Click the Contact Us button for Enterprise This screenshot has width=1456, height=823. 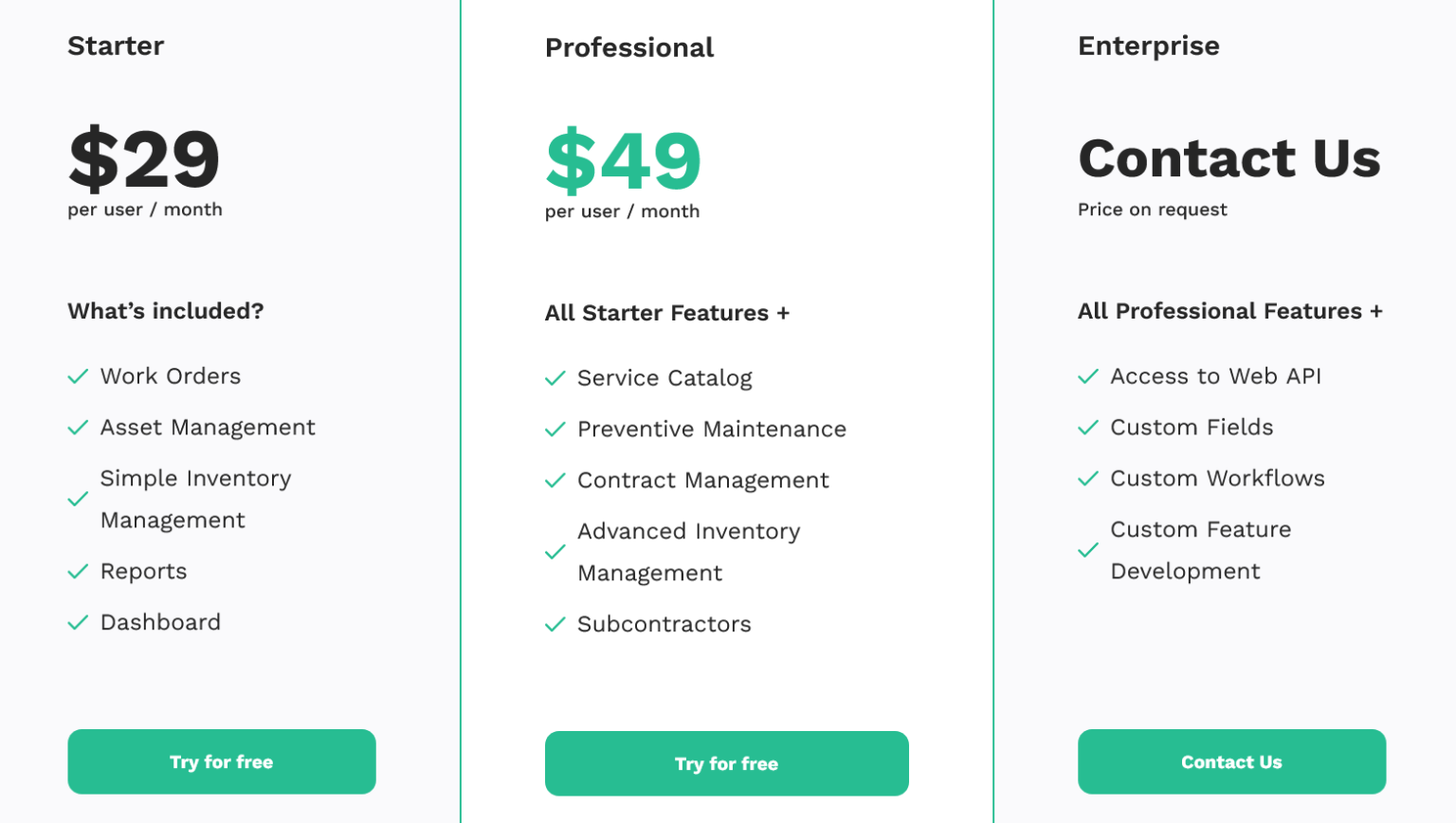1232,761
